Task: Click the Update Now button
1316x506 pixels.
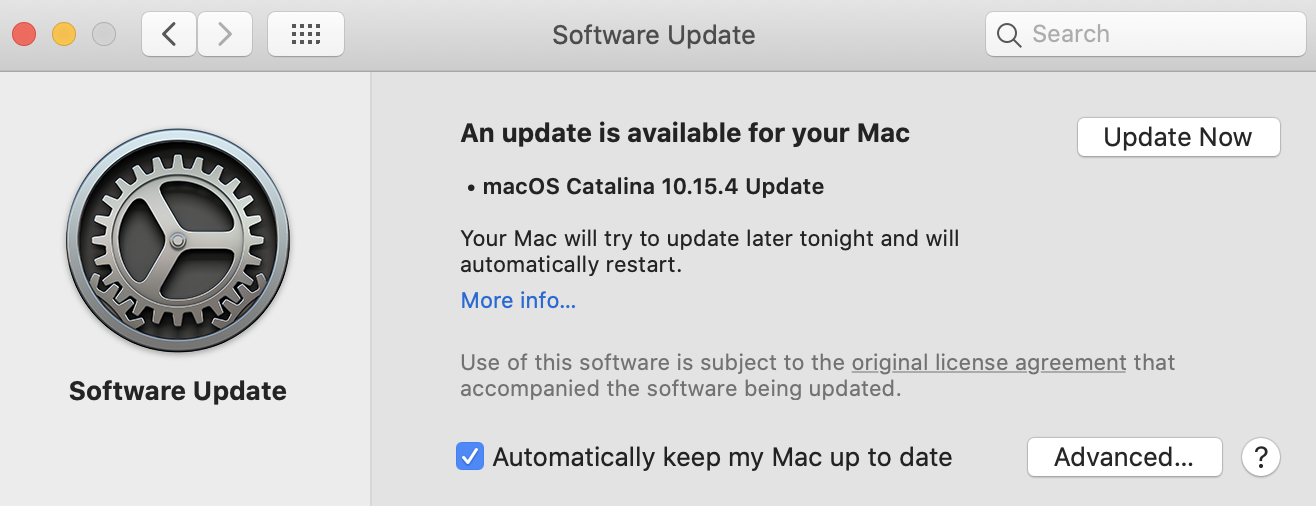Action: click(x=1178, y=137)
